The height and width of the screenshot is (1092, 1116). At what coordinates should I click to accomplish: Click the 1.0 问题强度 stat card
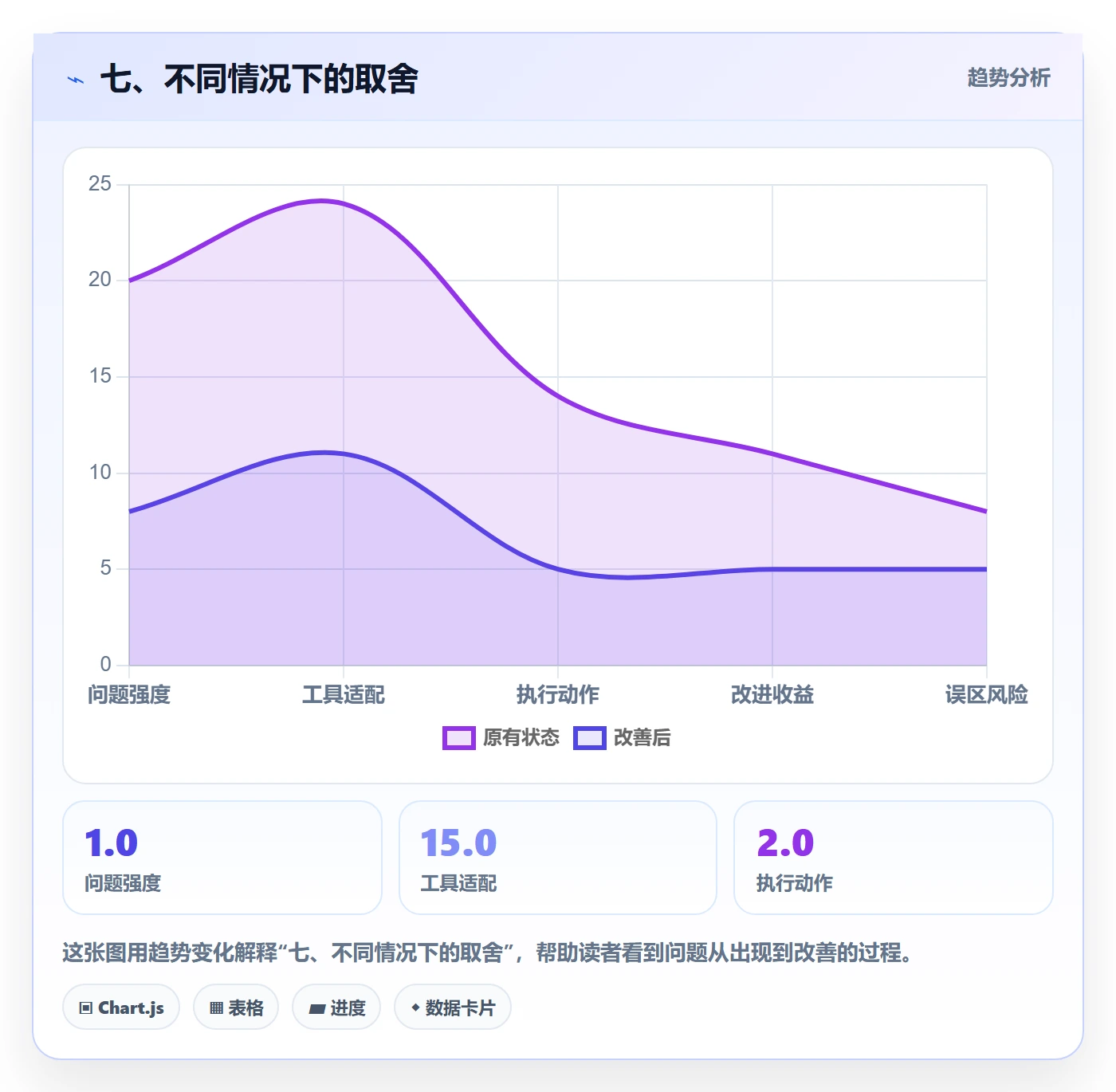222,858
